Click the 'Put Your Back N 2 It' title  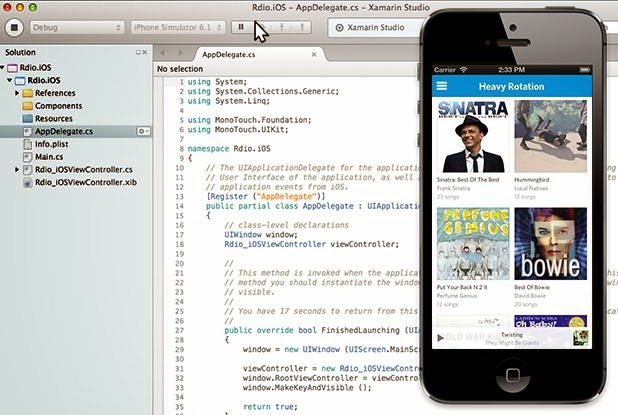[462, 287]
